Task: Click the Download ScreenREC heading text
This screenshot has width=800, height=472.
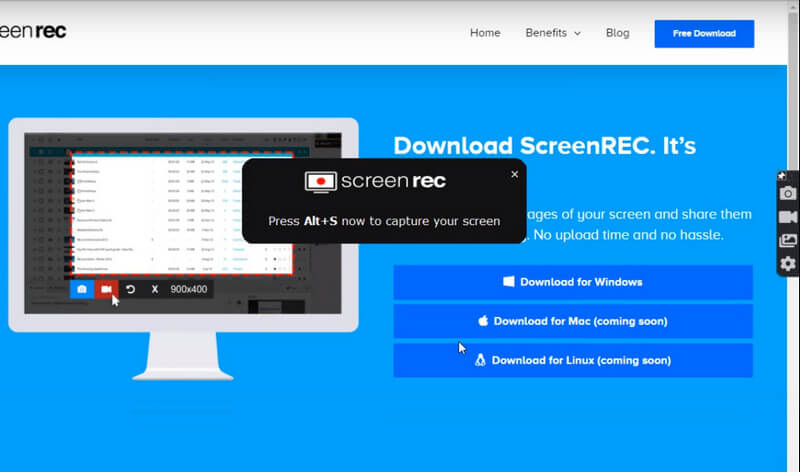Action: pyautogui.click(x=544, y=146)
